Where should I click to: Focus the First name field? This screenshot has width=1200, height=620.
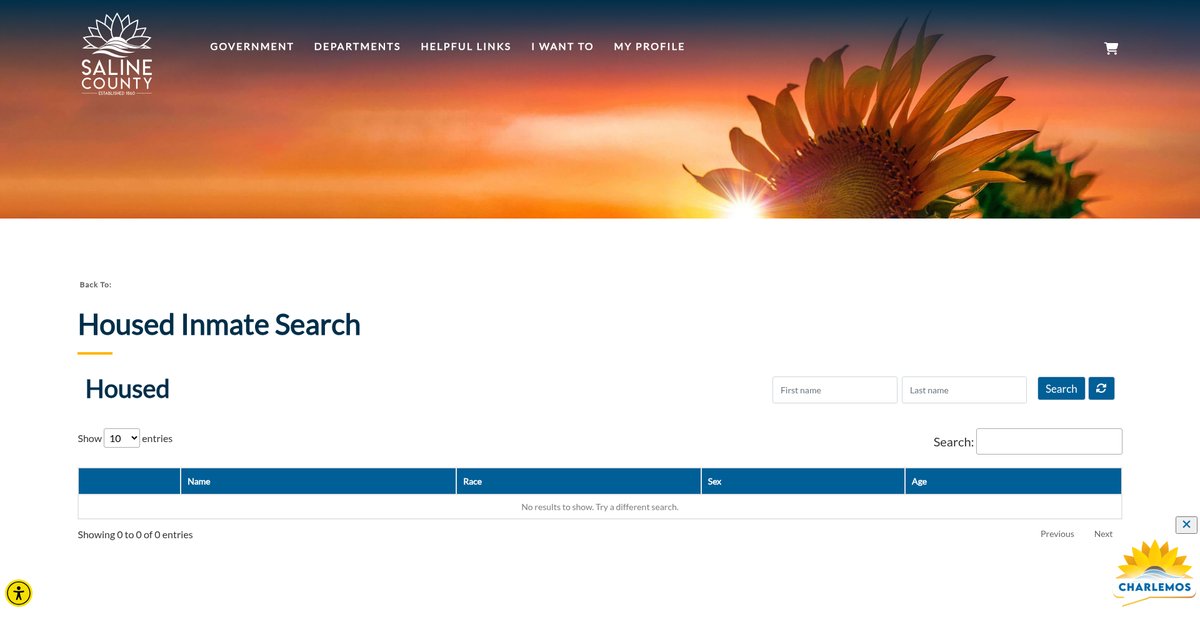pyautogui.click(x=834, y=390)
